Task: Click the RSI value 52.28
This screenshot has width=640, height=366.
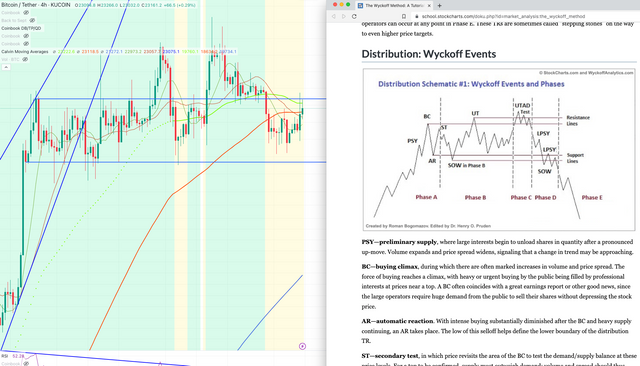Action: (x=18, y=356)
